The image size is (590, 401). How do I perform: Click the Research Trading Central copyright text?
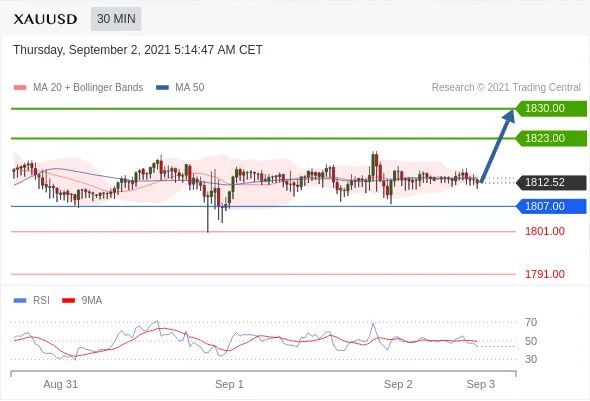pyautogui.click(x=506, y=87)
